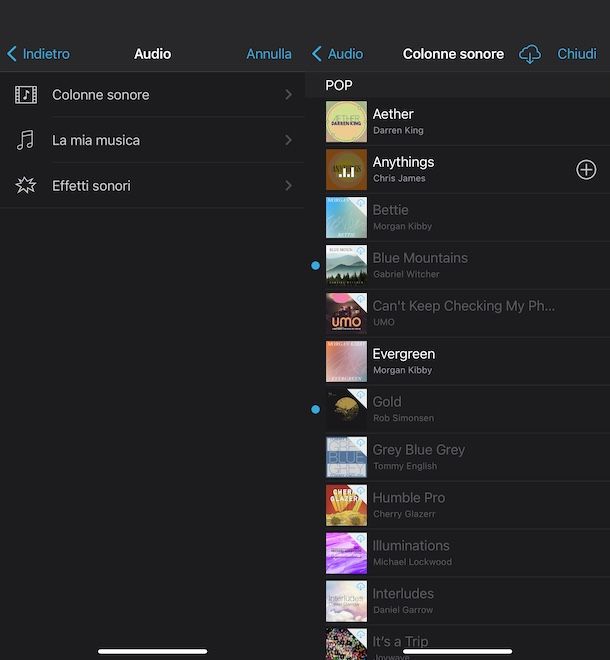The image size is (610, 660).
Task: Tap the blue dot beside Blue Mountains
Action: pyautogui.click(x=315, y=266)
